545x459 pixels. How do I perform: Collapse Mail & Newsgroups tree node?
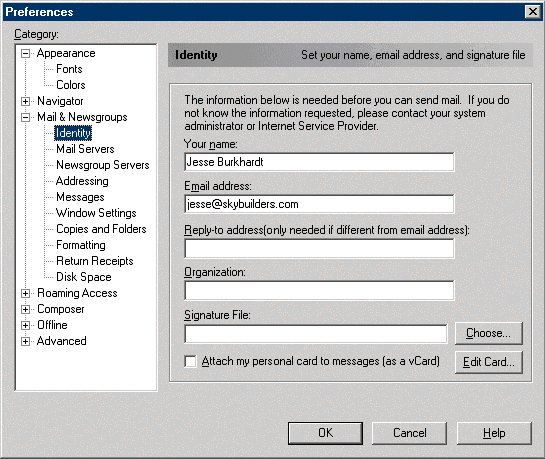[x=25, y=117]
